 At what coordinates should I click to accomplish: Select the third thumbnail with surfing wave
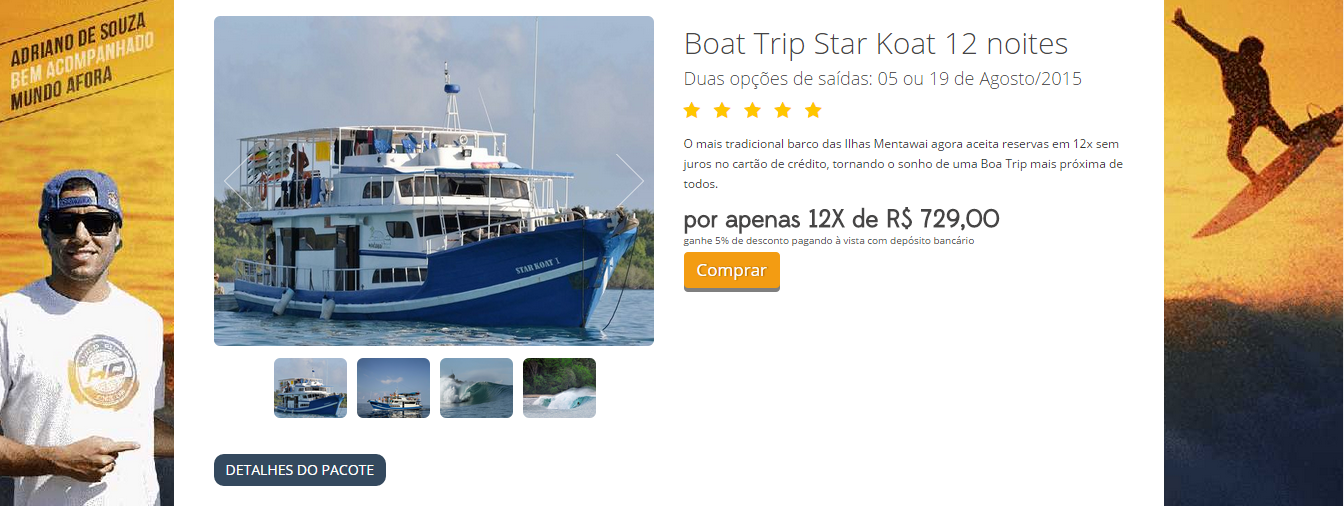point(476,388)
